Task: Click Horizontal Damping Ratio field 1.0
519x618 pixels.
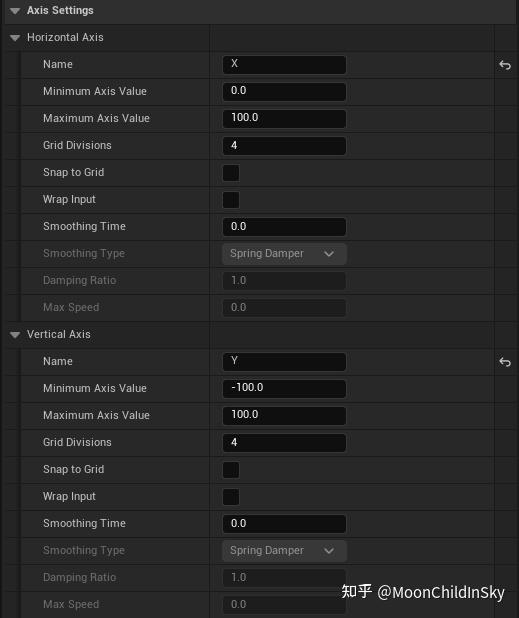Action: pyautogui.click(x=284, y=281)
